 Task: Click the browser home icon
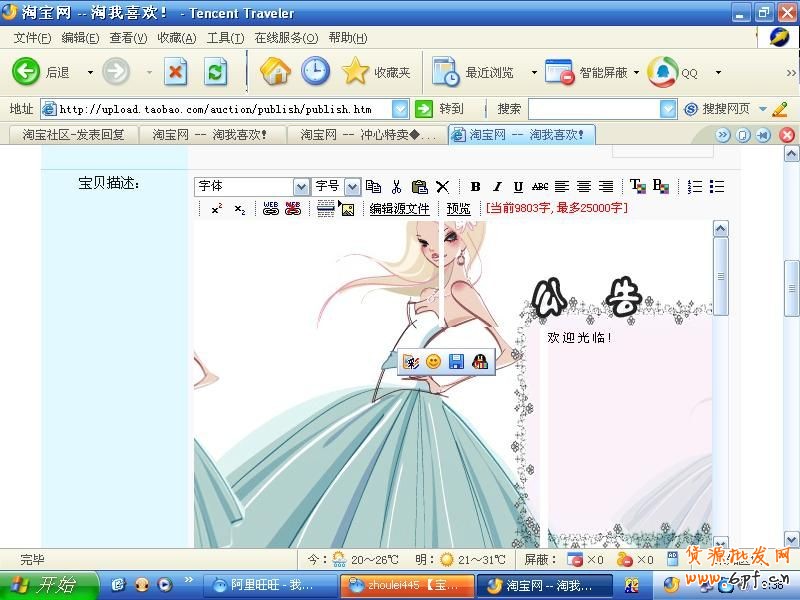(275, 71)
